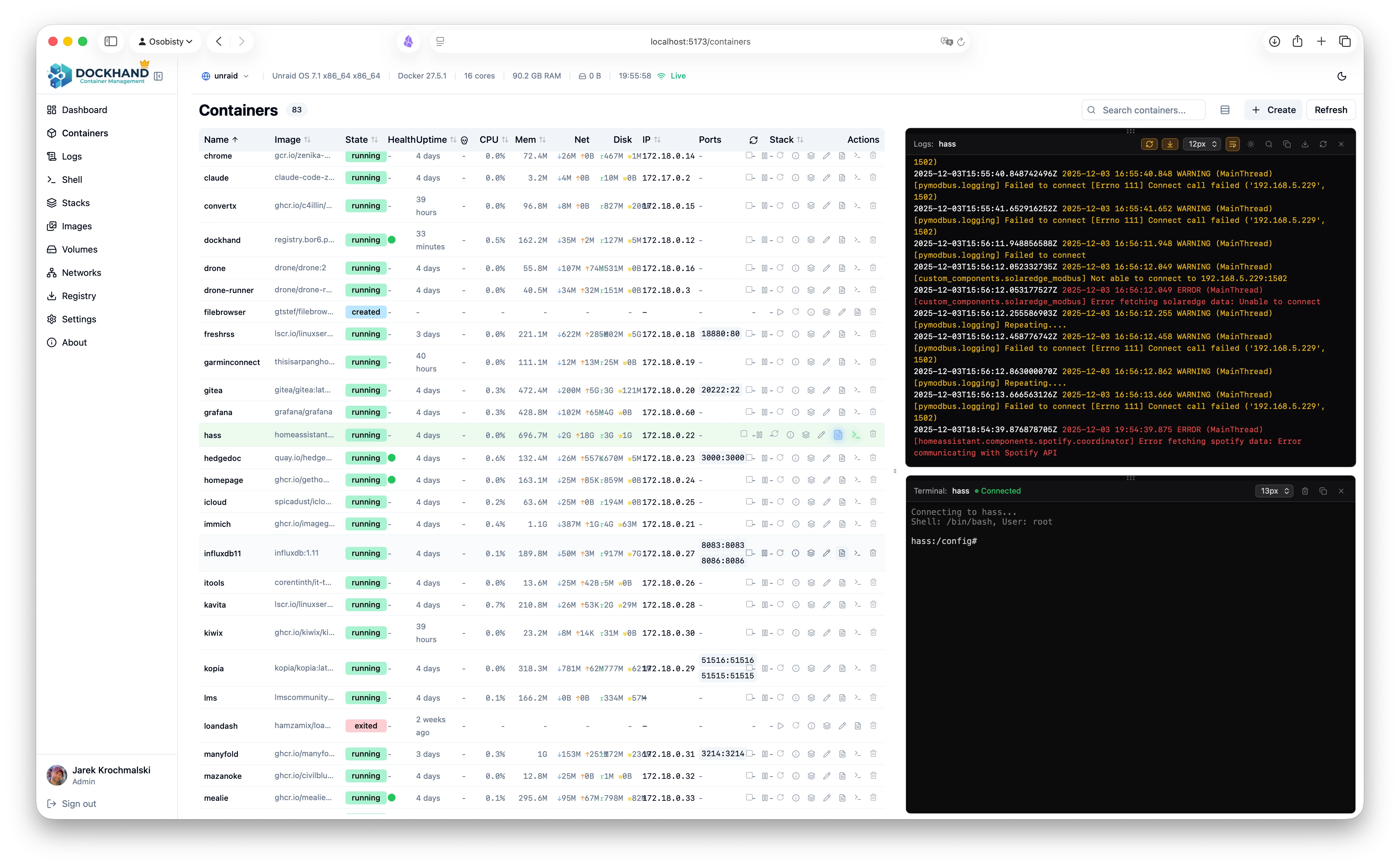Screen dimensions: 1400x867
Task: Refresh the containers list
Action: 1331,110
